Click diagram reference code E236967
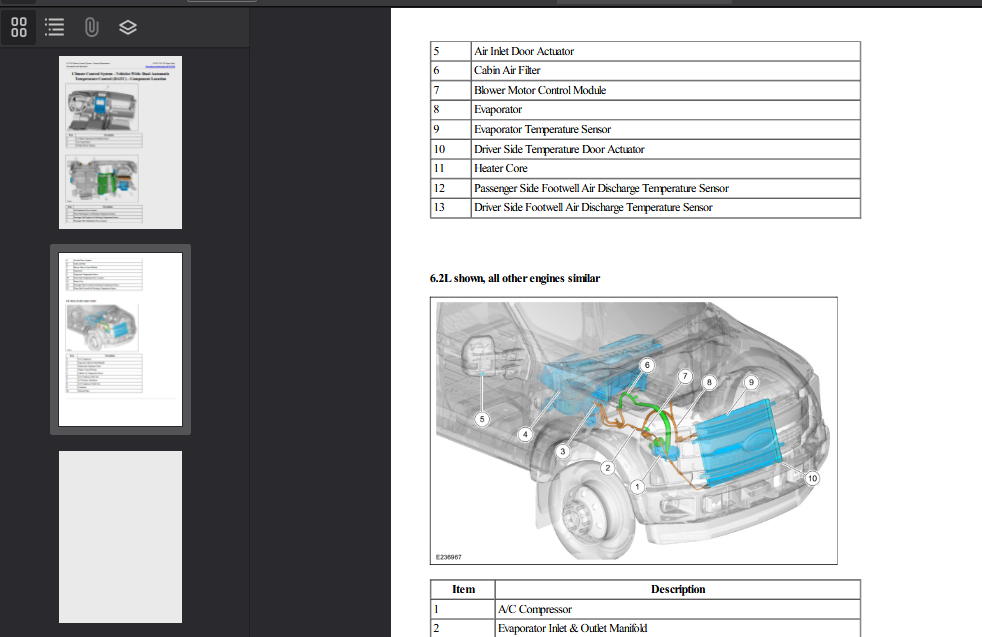 (448, 557)
